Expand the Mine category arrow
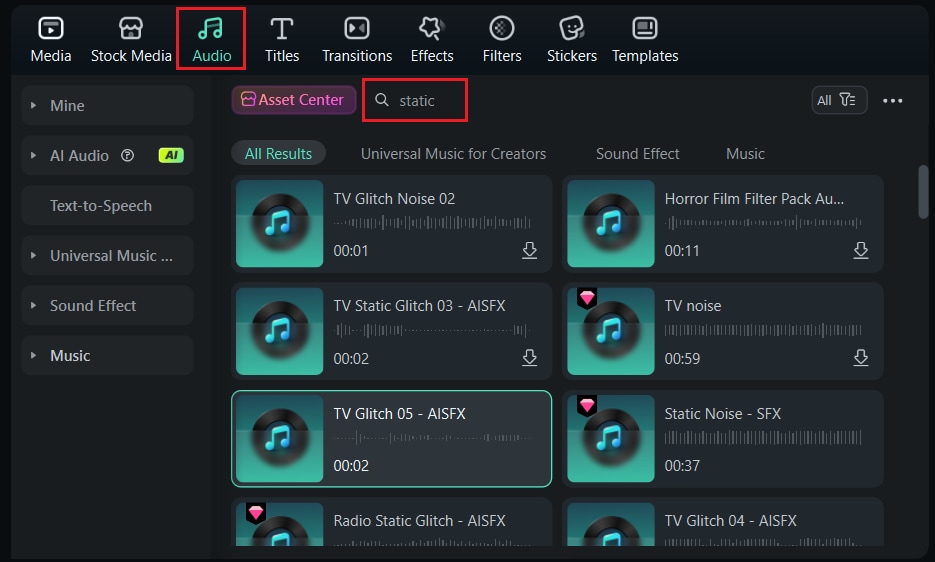 (33, 106)
